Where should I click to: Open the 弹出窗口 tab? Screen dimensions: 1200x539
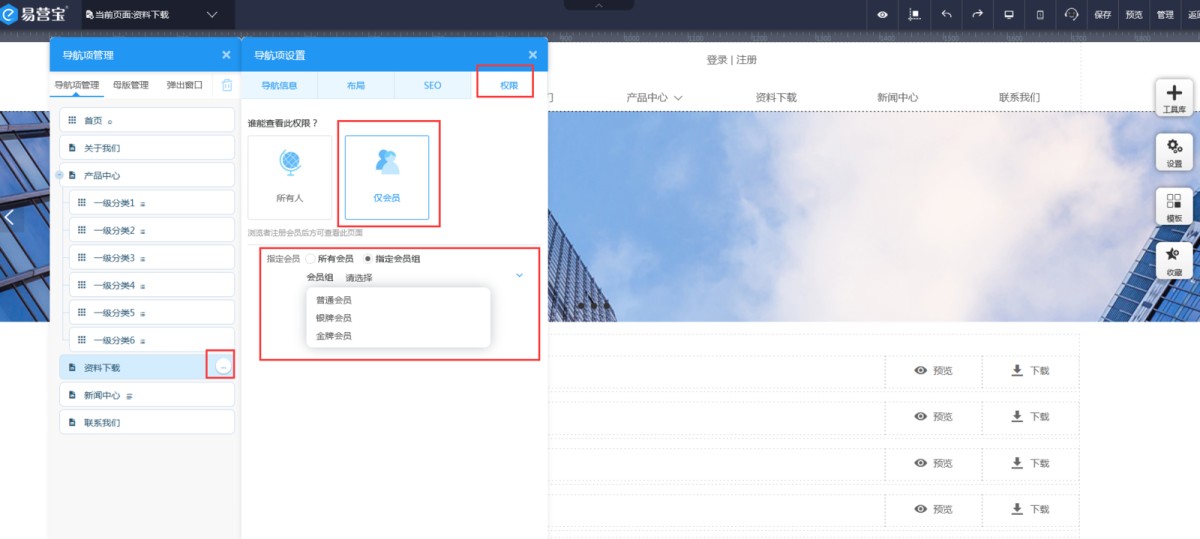pos(184,85)
